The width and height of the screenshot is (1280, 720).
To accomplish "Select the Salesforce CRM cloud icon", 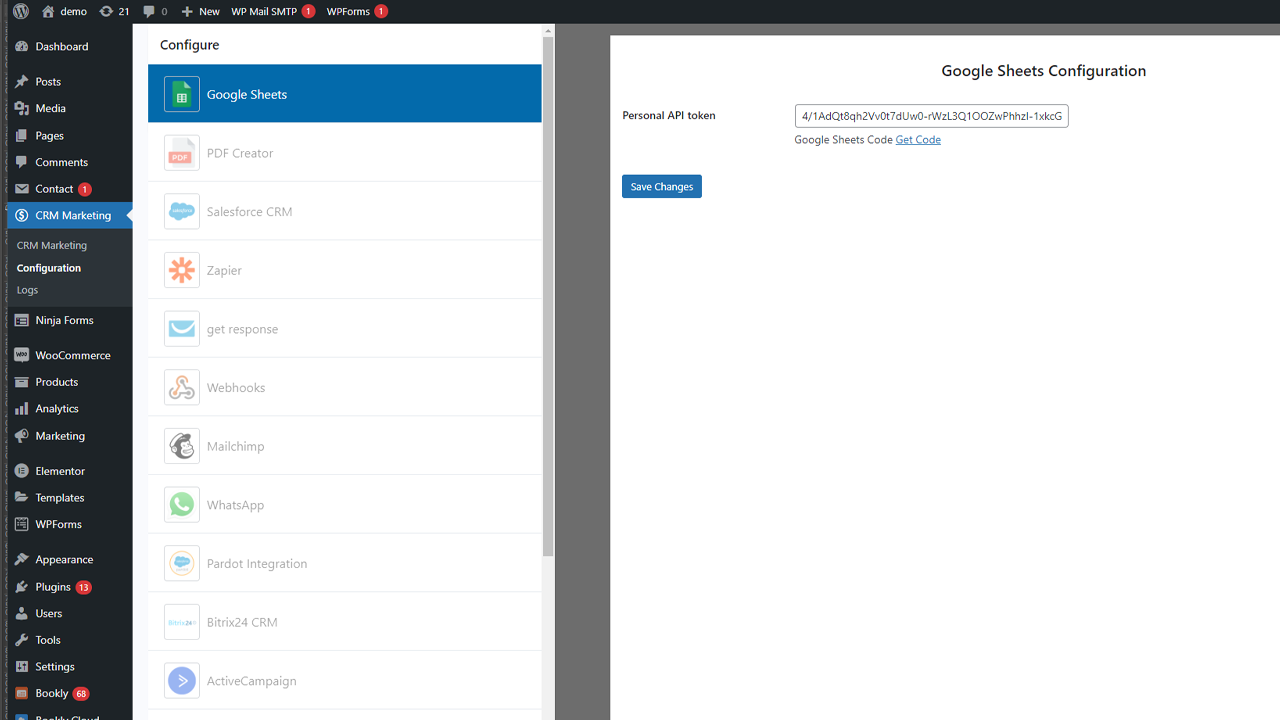I will point(182,212).
